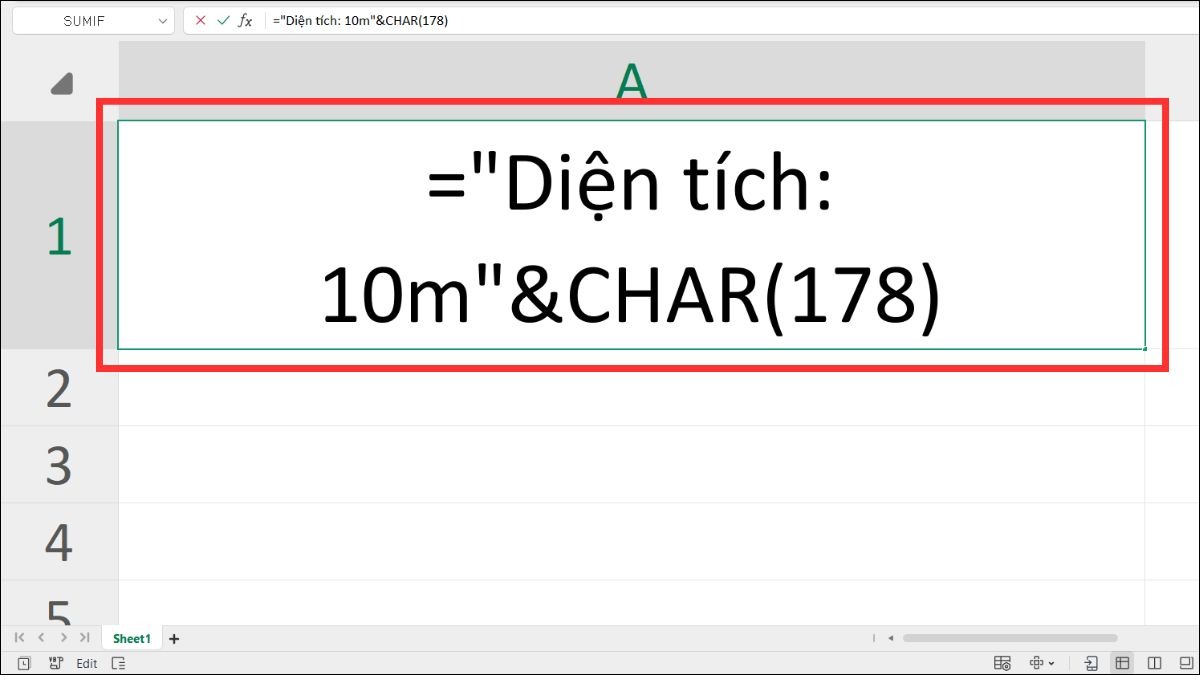The image size is (1200, 675).
Task: Click the first status bar icon at bottom-left
Action: 24,663
